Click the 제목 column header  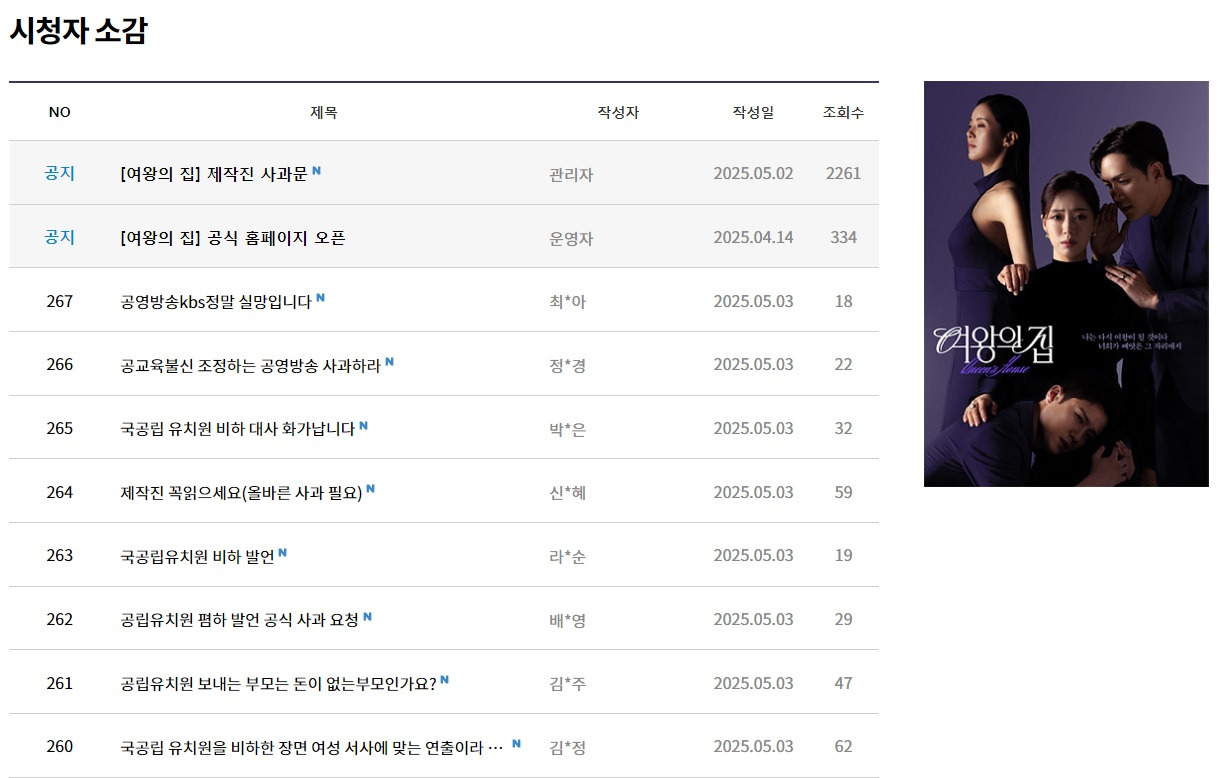pos(324,112)
